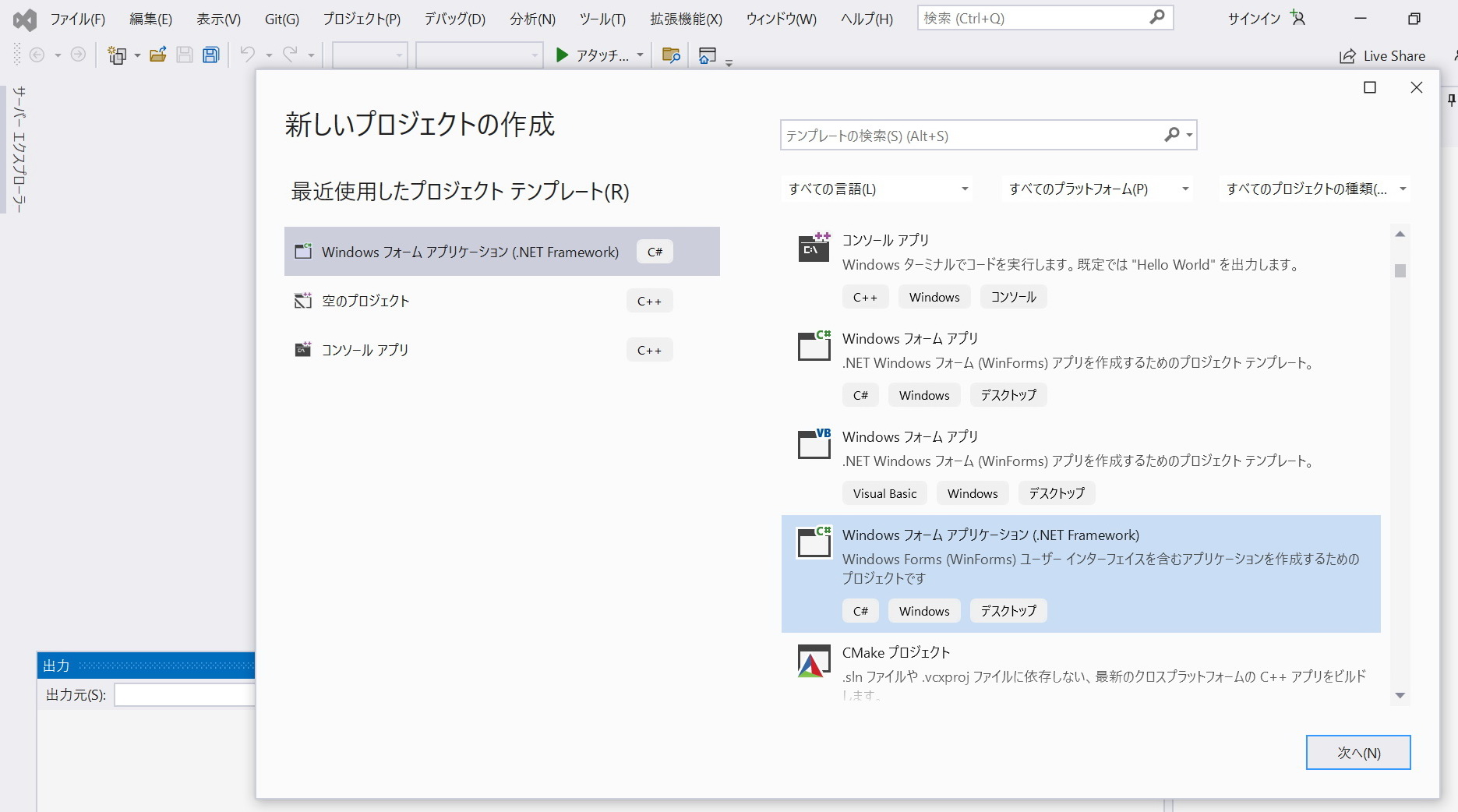Image resolution: width=1458 pixels, height=812 pixels.
Task: Click the C++ console app template icon
Action: point(814,247)
